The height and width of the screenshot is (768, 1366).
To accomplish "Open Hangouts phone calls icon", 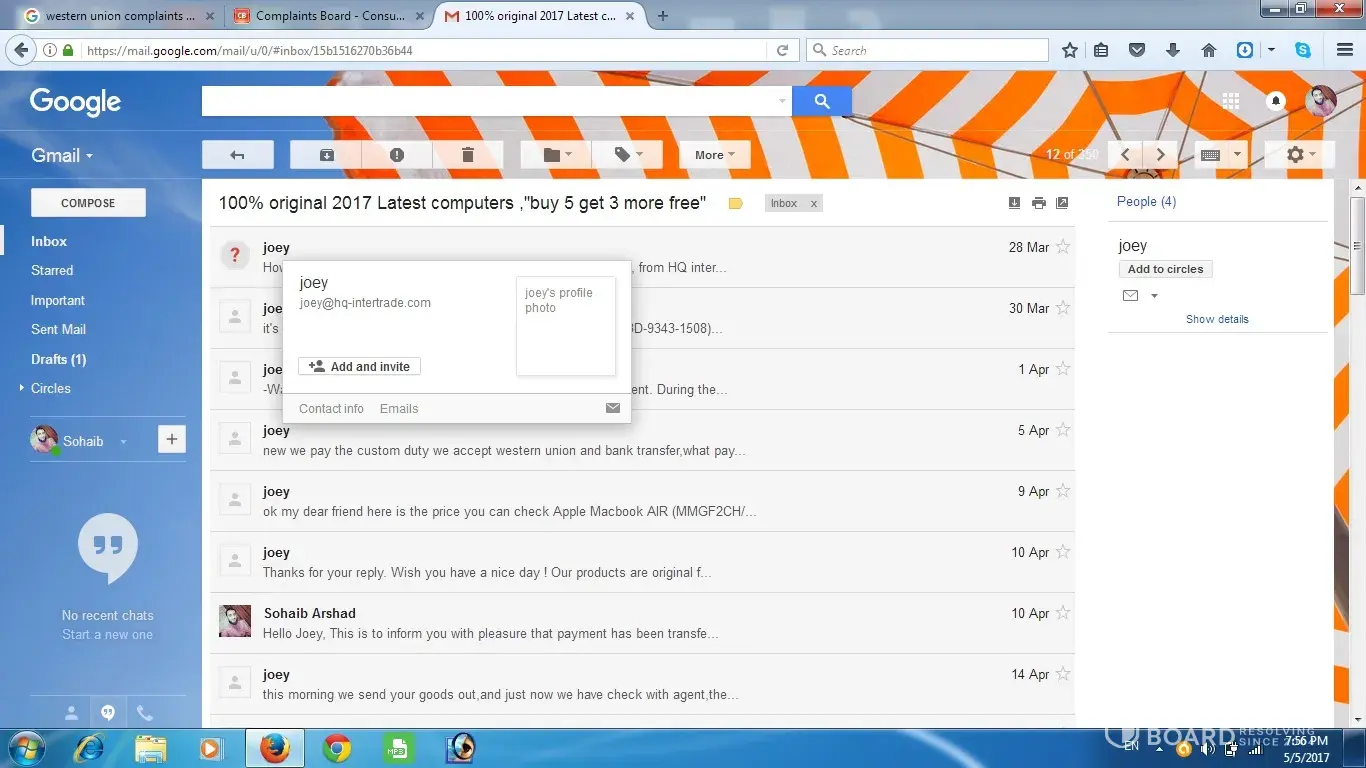I will coord(145,713).
